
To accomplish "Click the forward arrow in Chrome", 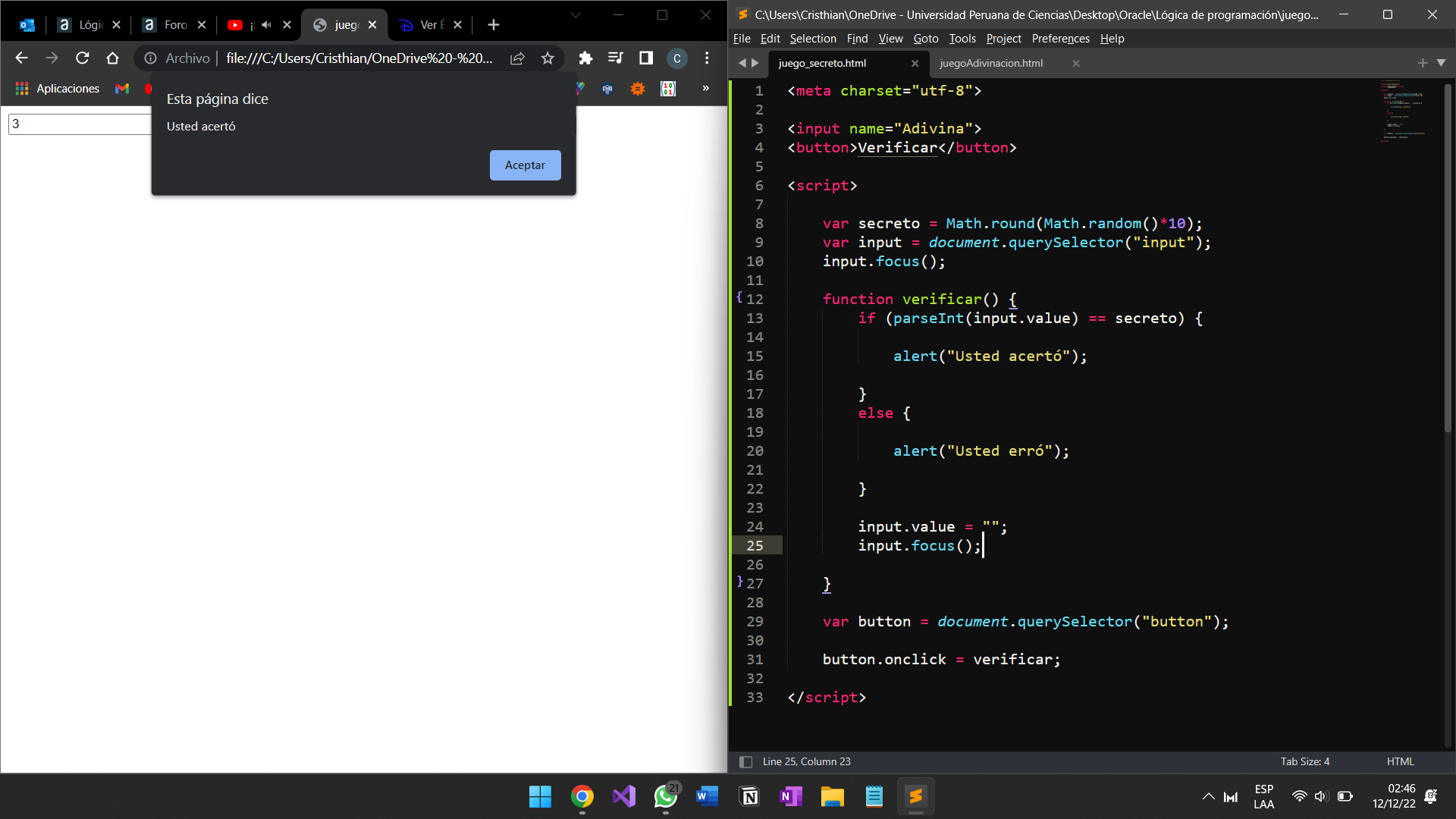I will click(52, 58).
